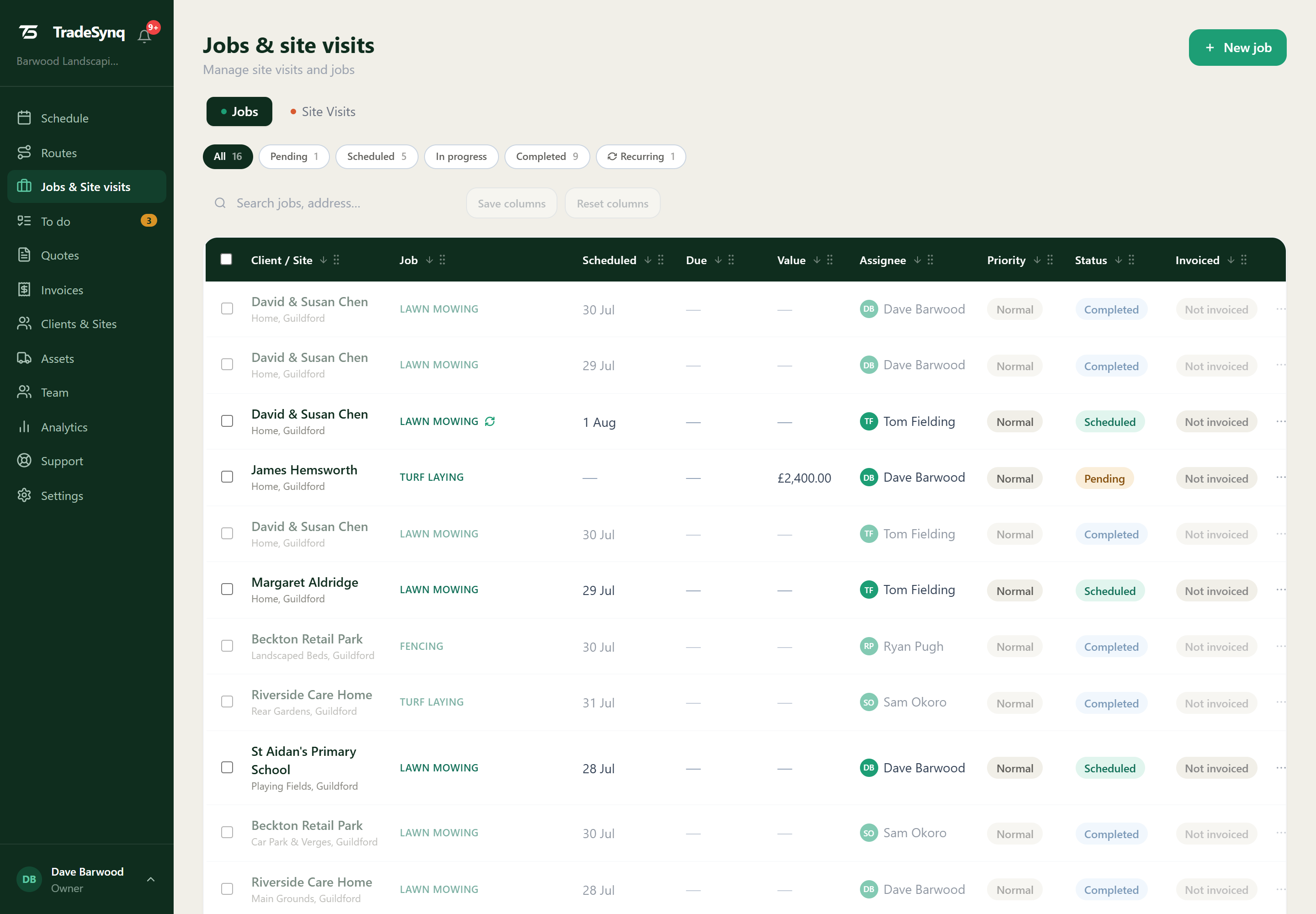
Task: Filter by Recurring jobs
Action: tap(641, 156)
